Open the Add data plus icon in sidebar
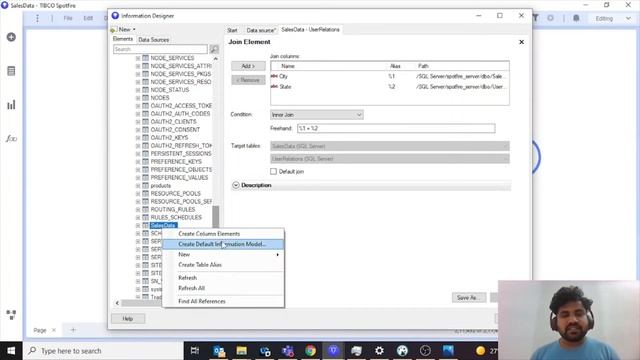640x360 pixels. point(11,37)
